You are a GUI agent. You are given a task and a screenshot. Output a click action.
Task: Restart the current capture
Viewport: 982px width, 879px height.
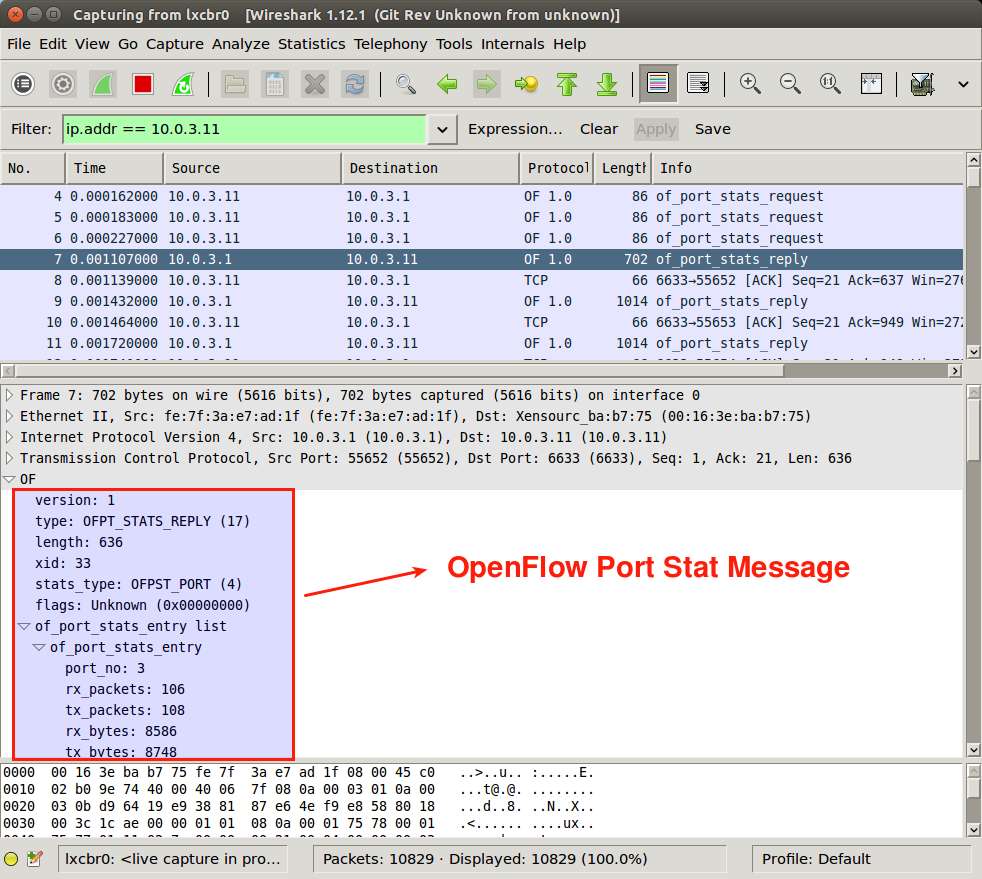[x=182, y=84]
